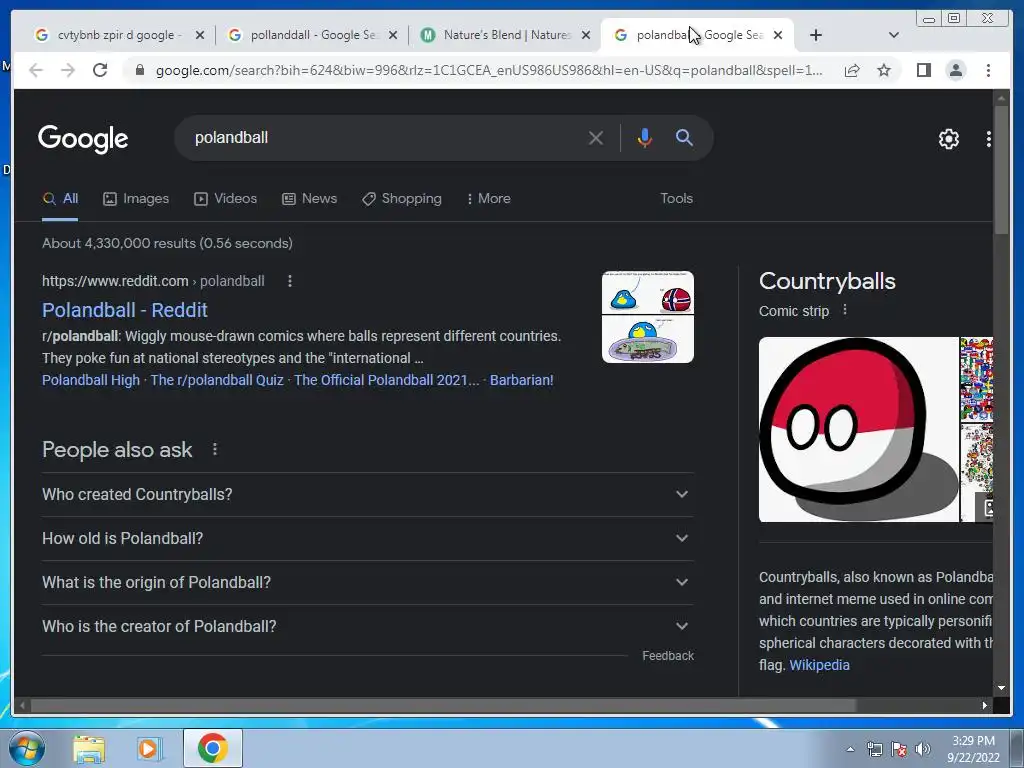Open a new tab with plus button
Screen dimensions: 1024x768
pos(816,35)
